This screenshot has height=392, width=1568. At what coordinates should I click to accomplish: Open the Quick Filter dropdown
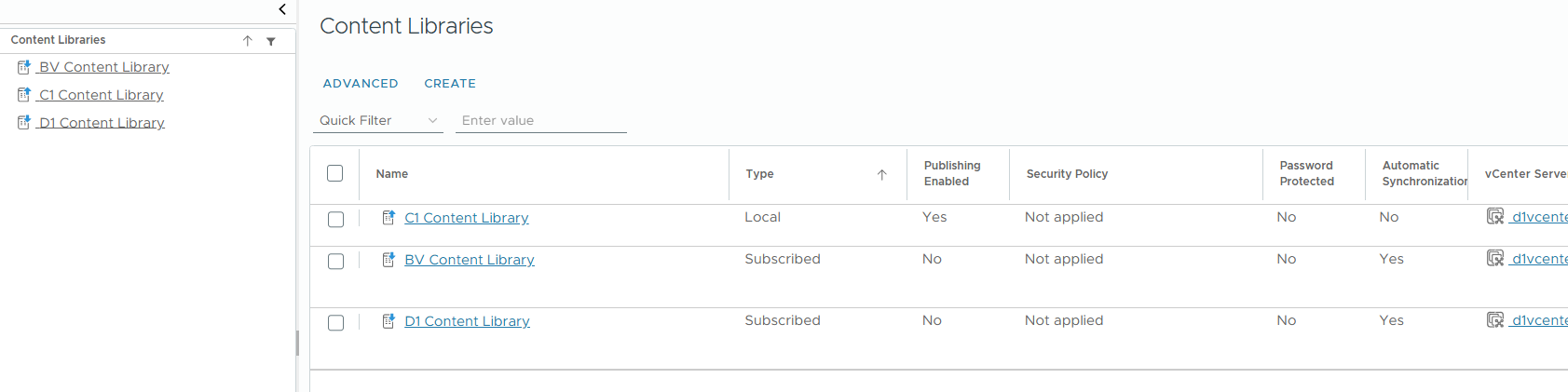click(x=378, y=121)
